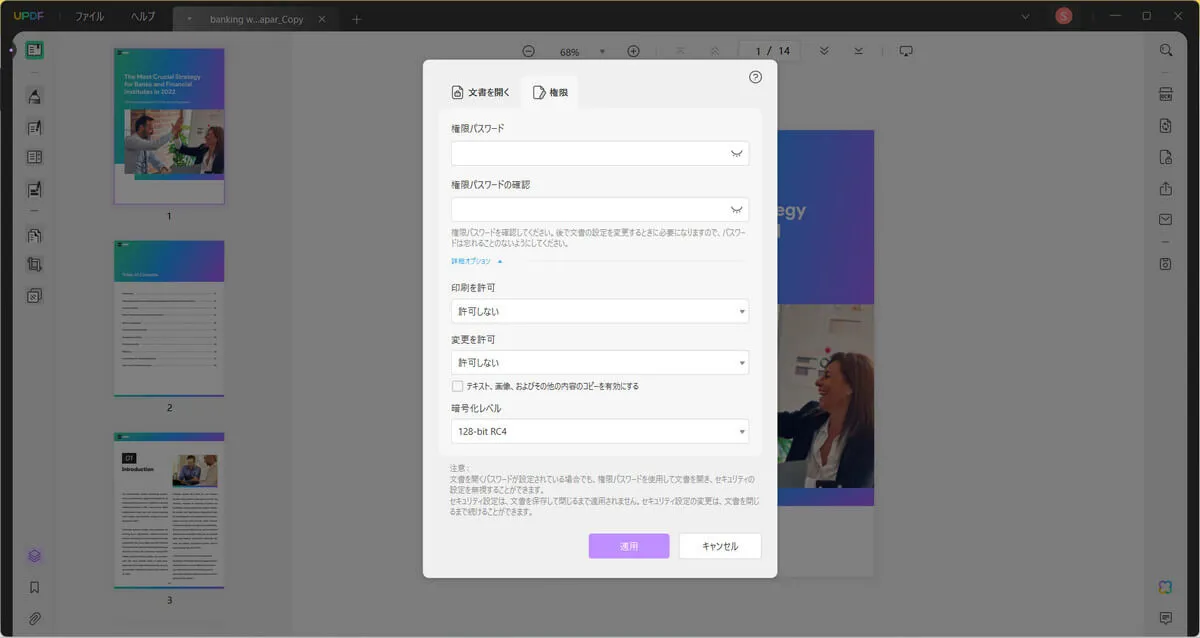Select the banking document tab
Screen dimensions: 1200x638
[256, 19]
